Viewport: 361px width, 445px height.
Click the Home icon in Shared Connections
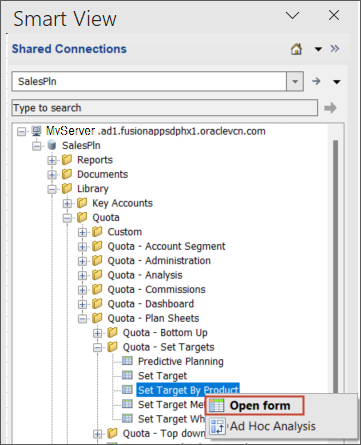[x=296, y=49]
